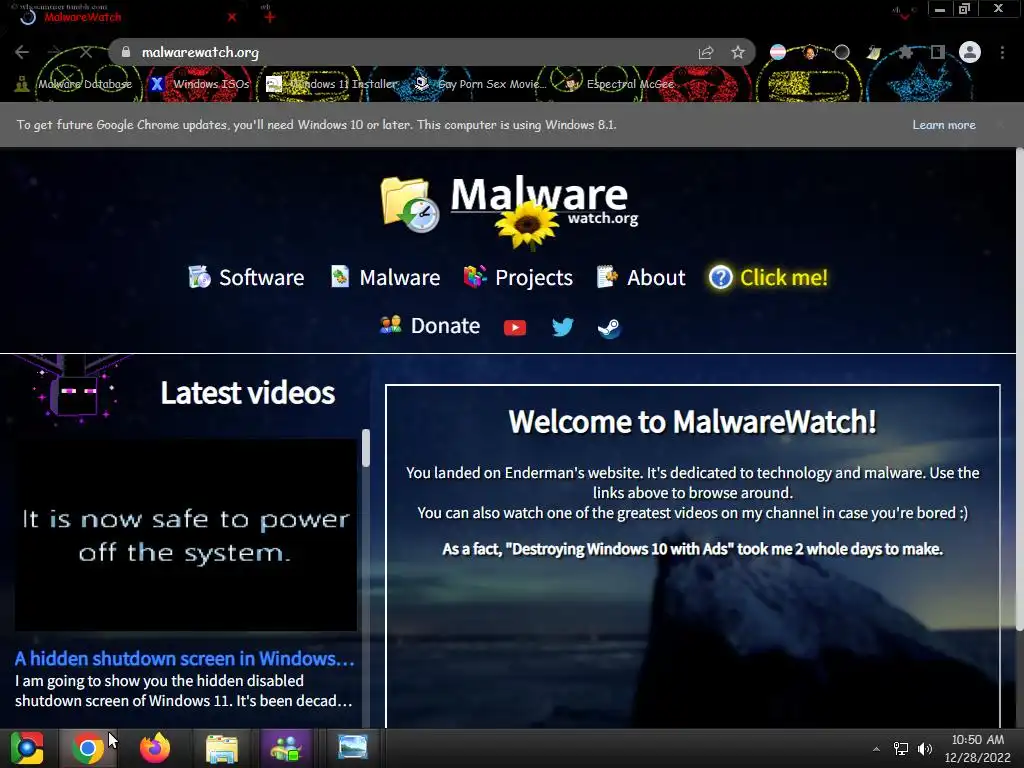Click the Destroying Windows 10 with Ads fact

click(x=692, y=549)
